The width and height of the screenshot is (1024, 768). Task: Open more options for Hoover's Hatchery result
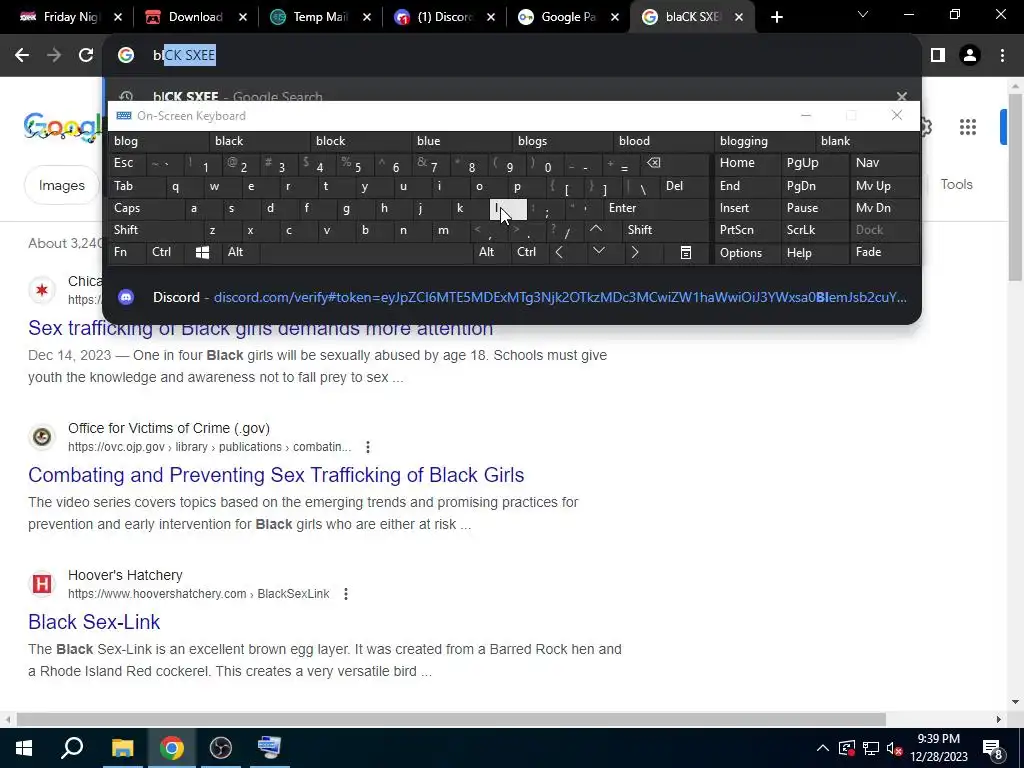pos(345,594)
